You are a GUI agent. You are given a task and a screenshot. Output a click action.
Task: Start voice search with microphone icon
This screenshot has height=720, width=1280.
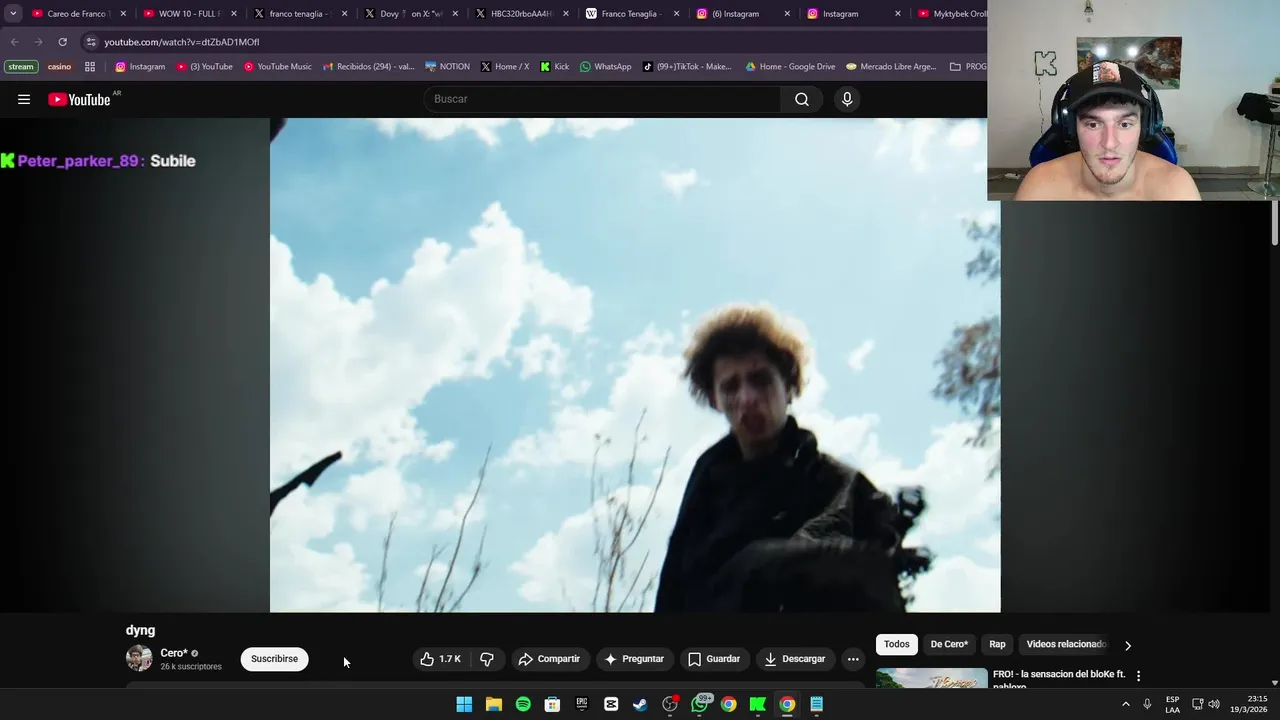click(x=847, y=99)
